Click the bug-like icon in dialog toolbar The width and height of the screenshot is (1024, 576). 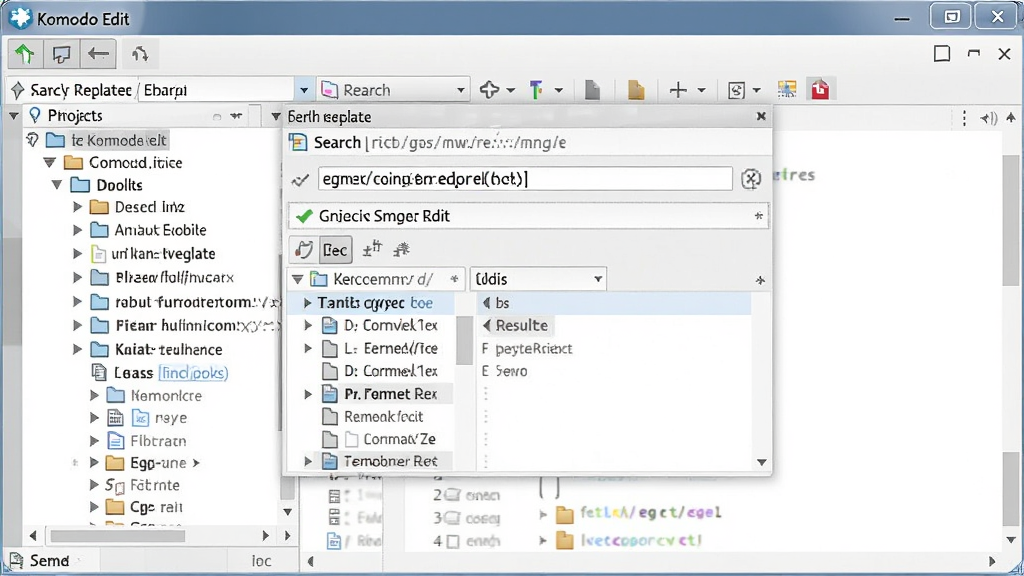402,249
